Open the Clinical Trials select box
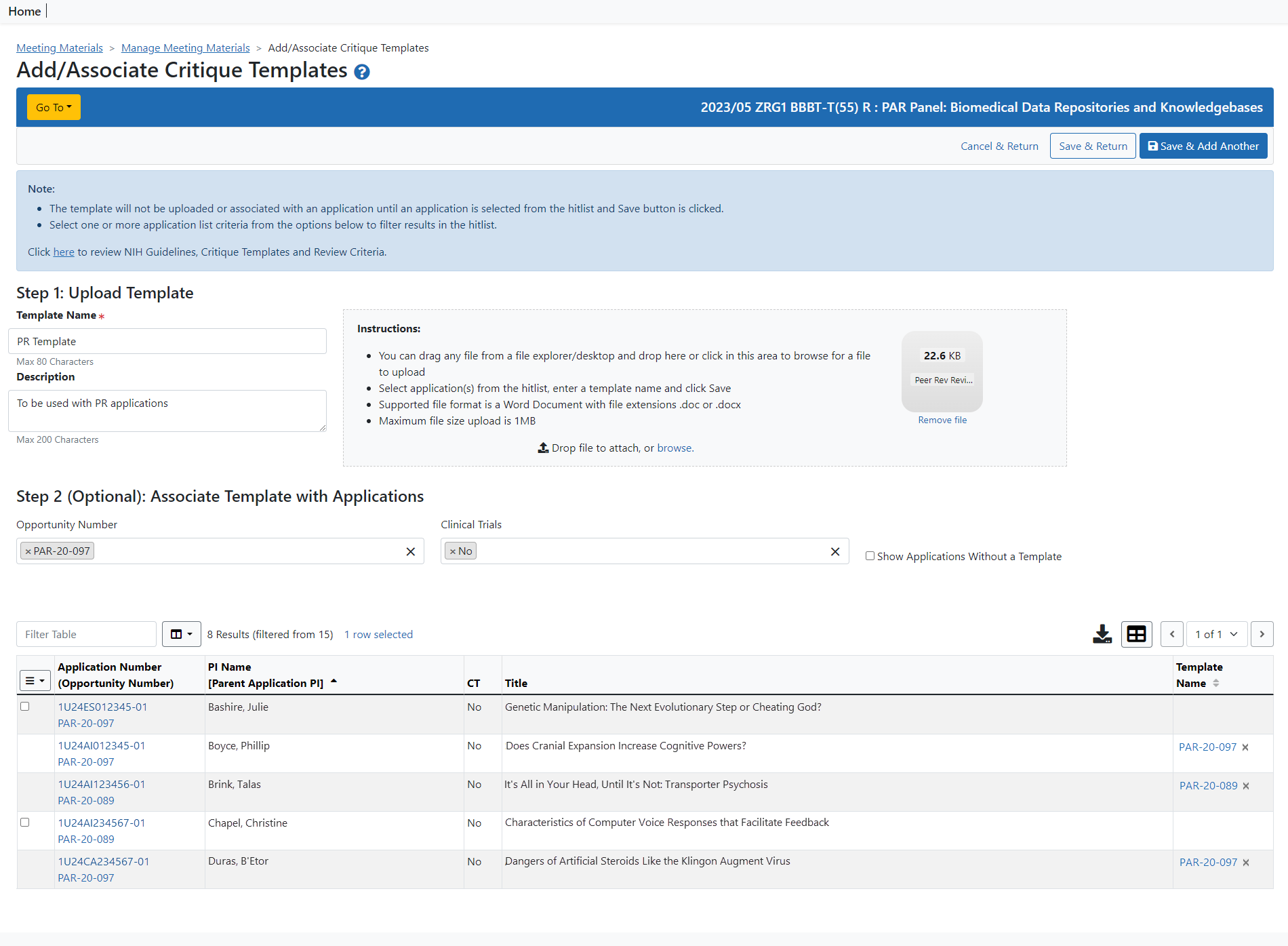This screenshot has width=1288, height=946. tap(645, 551)
